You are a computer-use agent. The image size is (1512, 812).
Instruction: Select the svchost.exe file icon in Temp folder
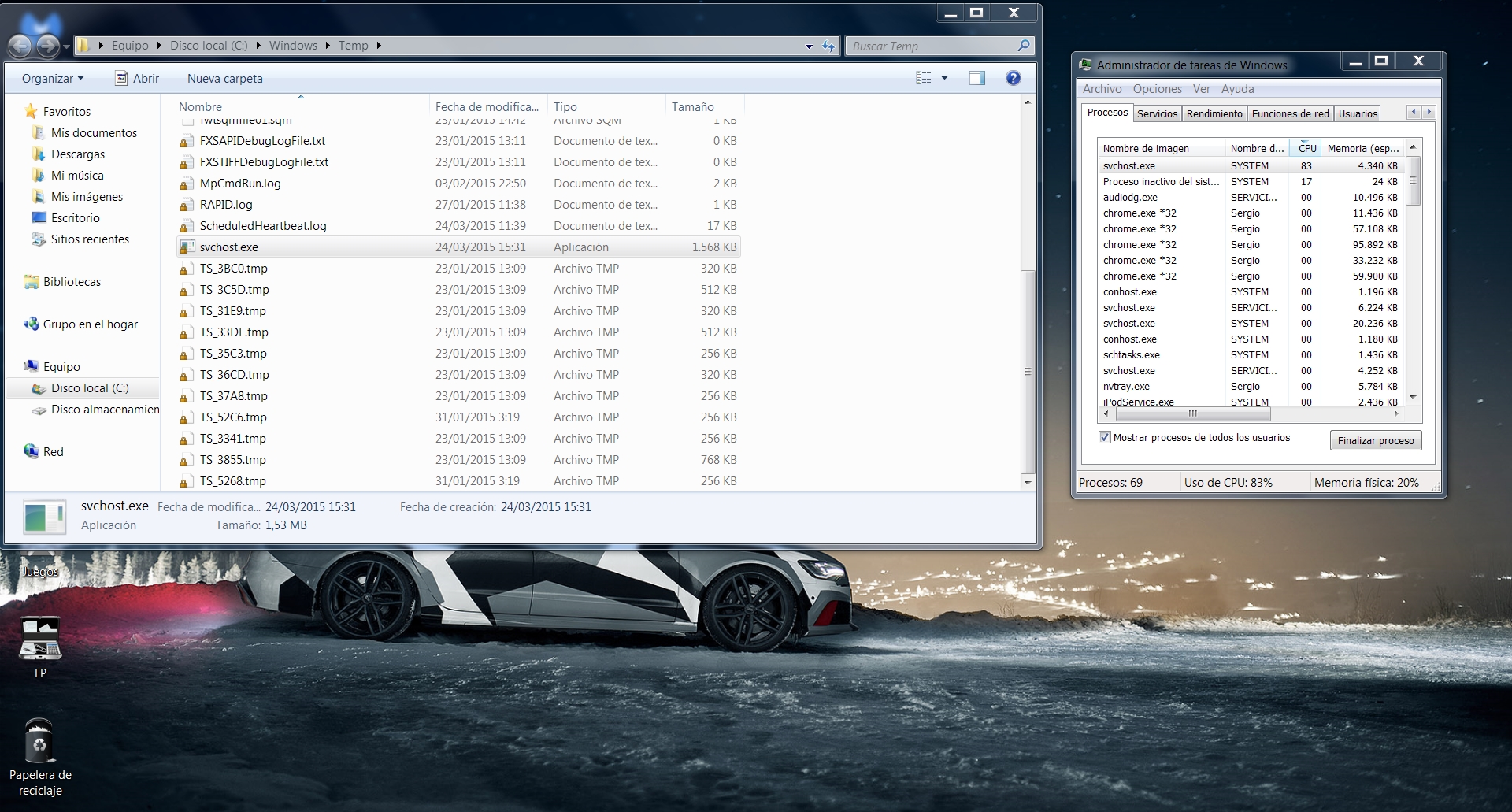click(x=187, y=247)
